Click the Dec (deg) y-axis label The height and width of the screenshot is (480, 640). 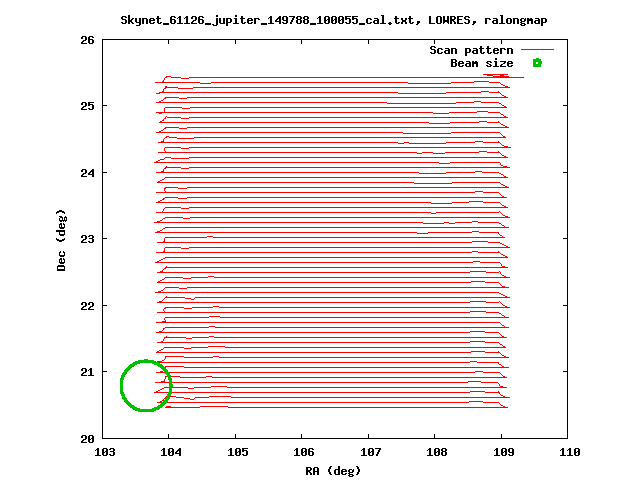[x=62, y=239]
